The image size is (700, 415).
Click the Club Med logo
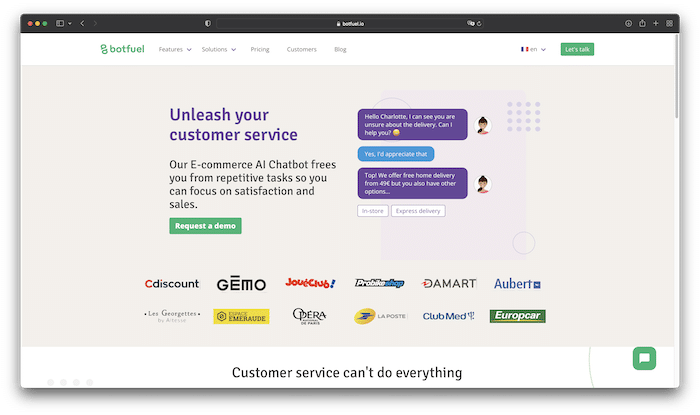click(448, 316)
